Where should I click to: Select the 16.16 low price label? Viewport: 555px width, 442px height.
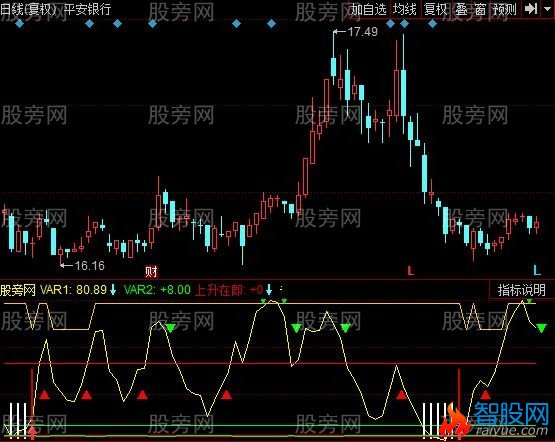90,265
